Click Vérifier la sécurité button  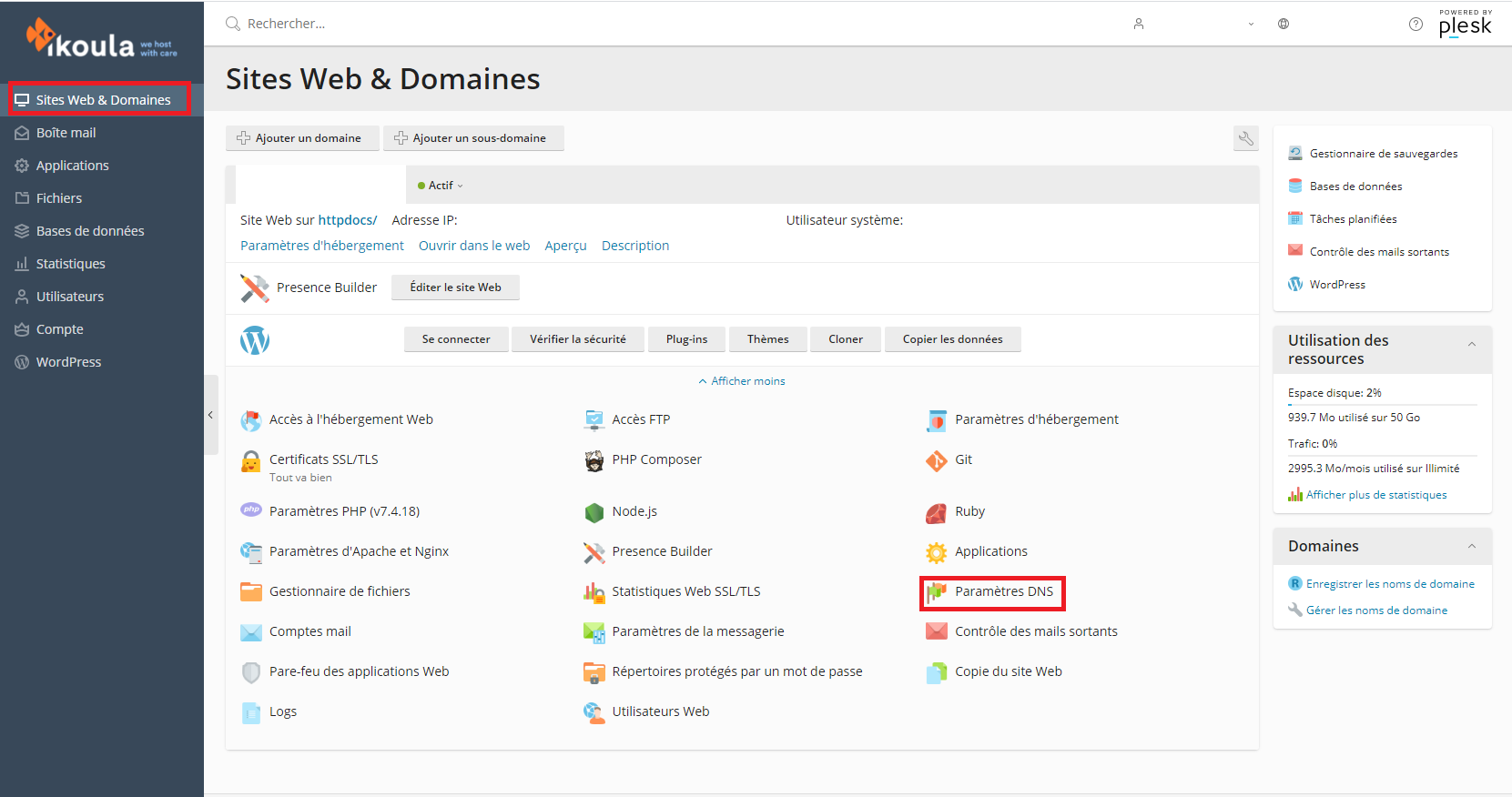tap(578, 339)
